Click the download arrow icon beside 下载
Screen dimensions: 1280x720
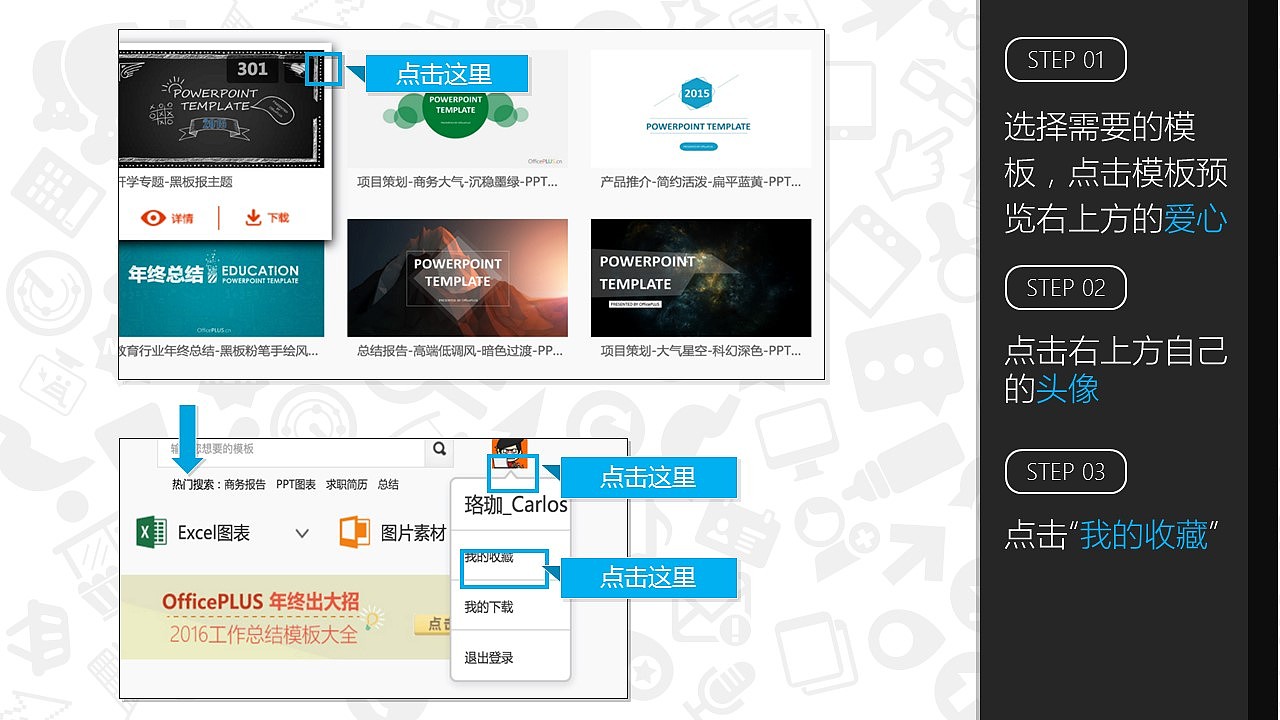251,217
